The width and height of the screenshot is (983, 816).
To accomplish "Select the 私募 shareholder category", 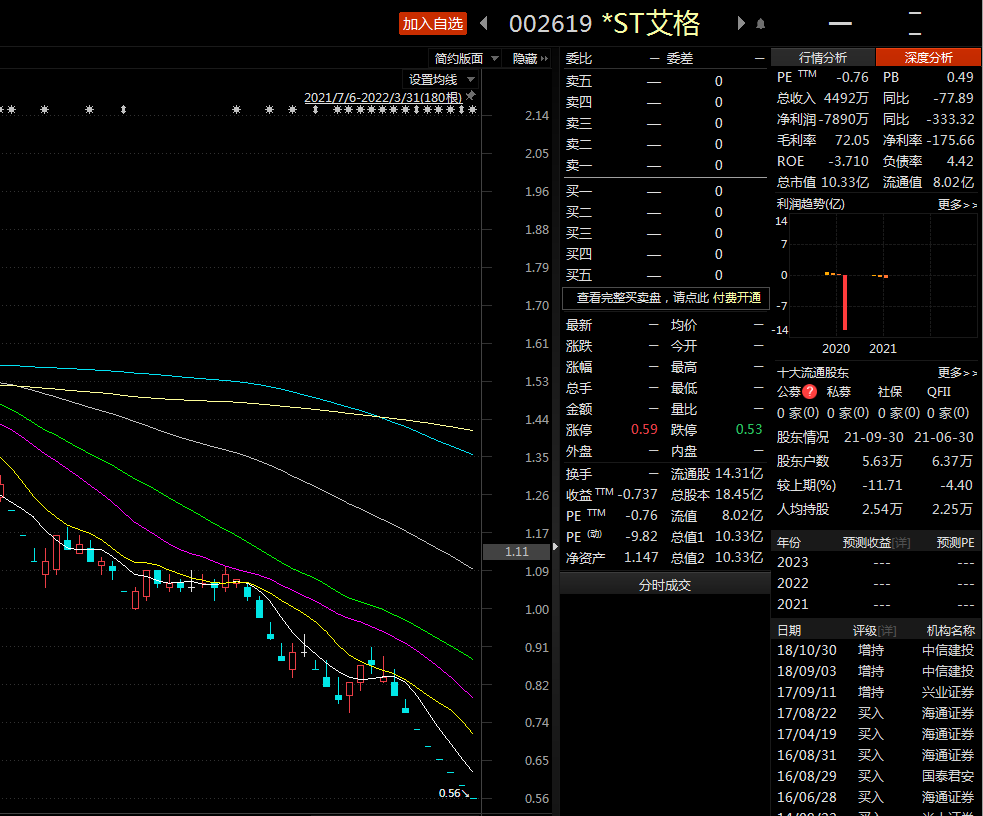I will [839, 392].
